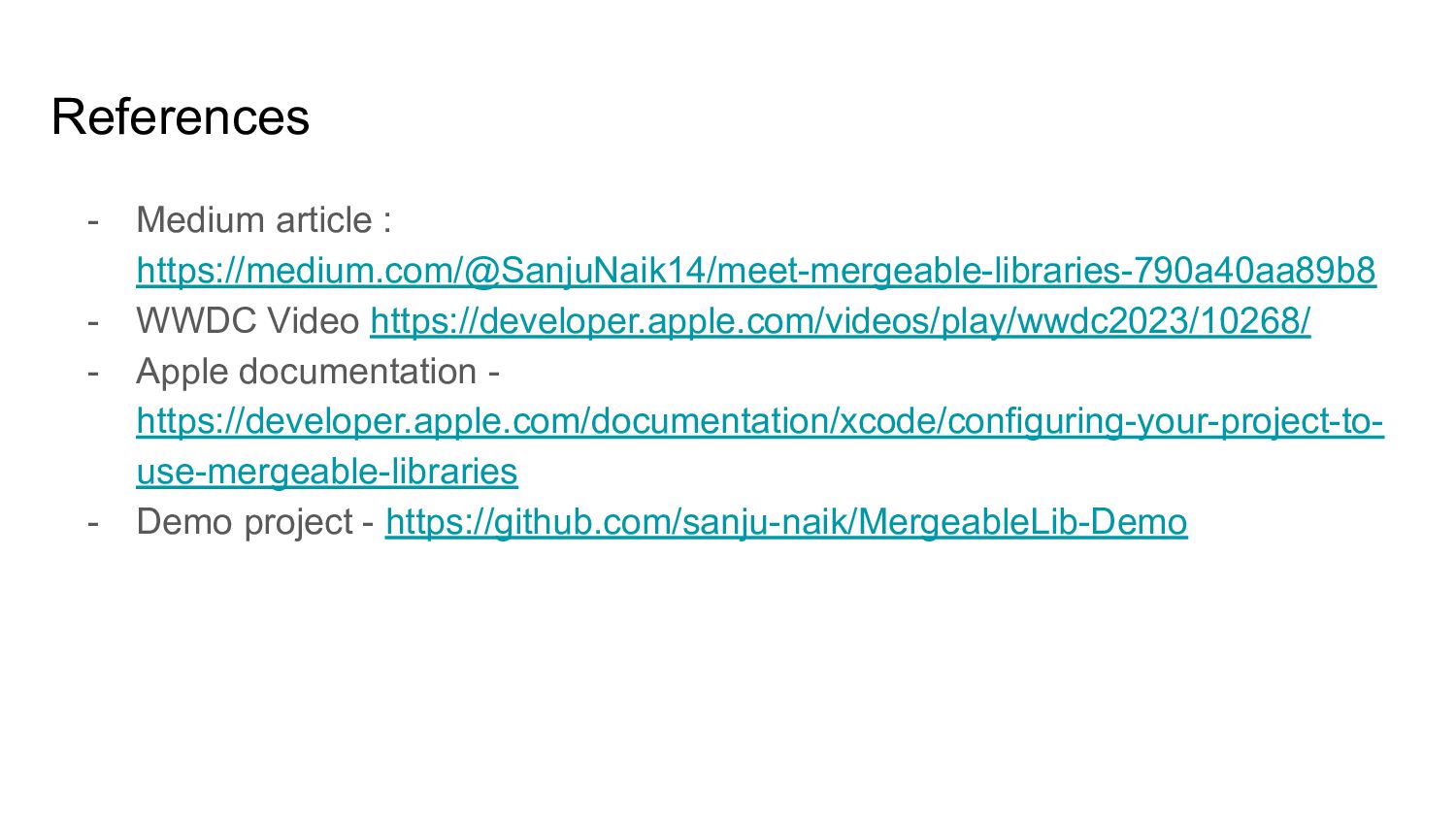Click the "use-mergeable-libraries" link continuation line

(327, 472)
